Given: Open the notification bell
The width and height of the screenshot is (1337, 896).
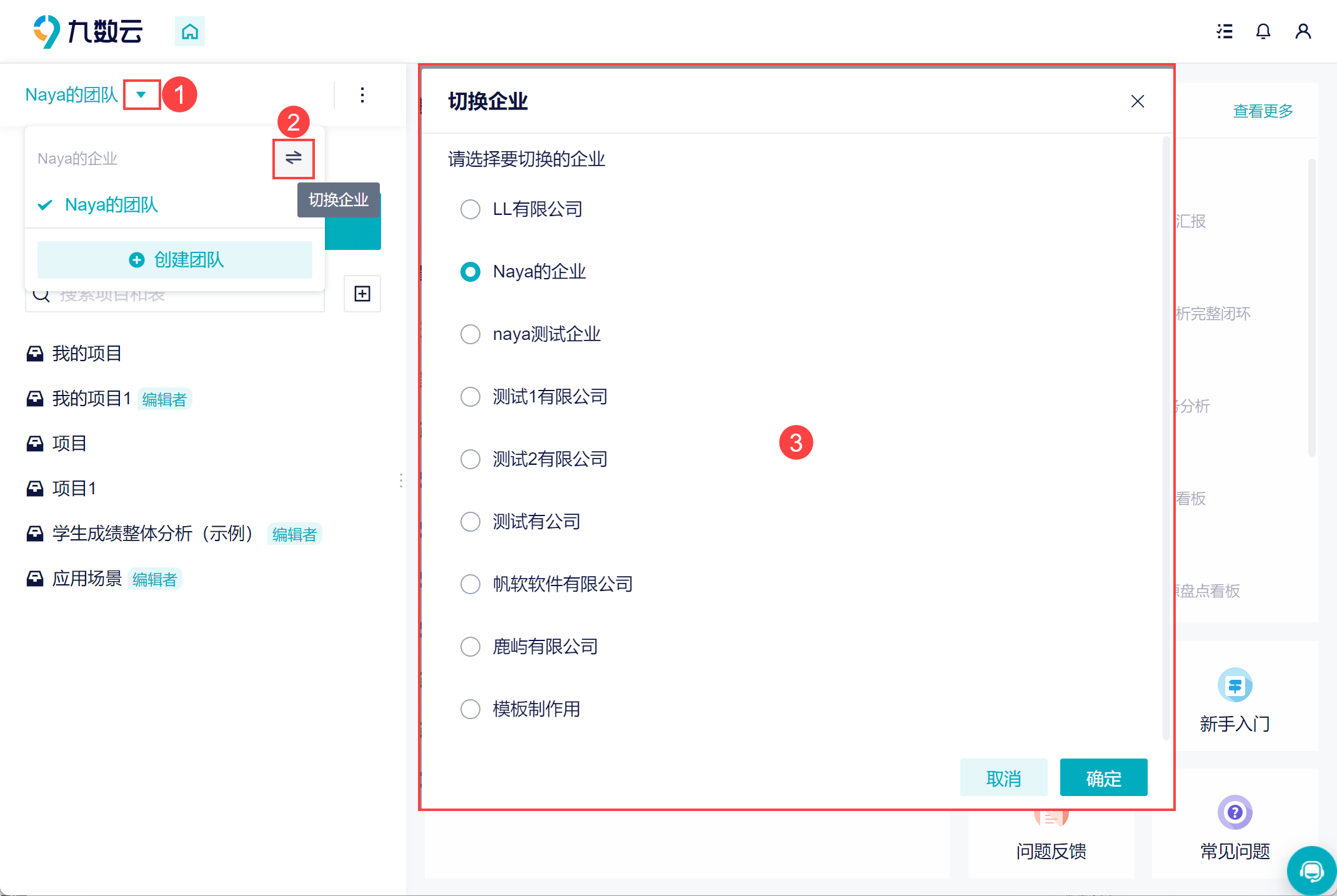Looking at the screenshot, I should pyautogui.click(x=1263, y=31).
